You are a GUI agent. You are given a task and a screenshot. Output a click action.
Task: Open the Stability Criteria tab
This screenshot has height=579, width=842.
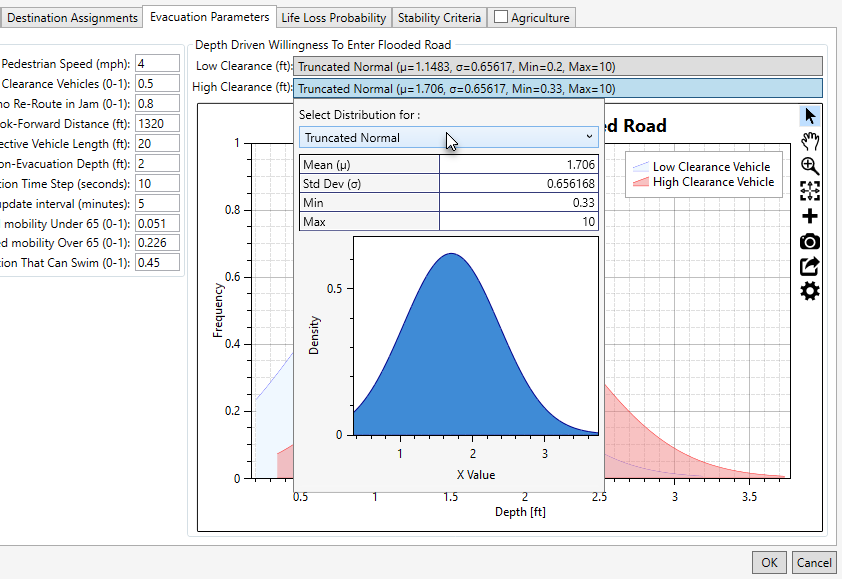439,17
